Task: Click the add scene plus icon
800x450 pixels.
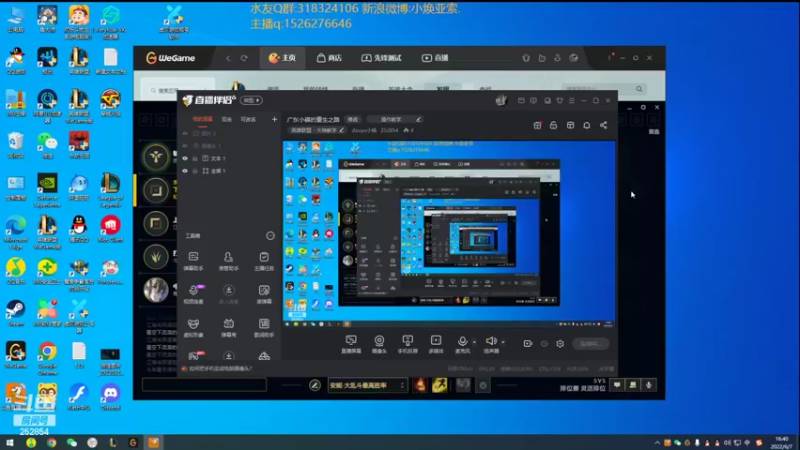Action: (x=274, y=119)
